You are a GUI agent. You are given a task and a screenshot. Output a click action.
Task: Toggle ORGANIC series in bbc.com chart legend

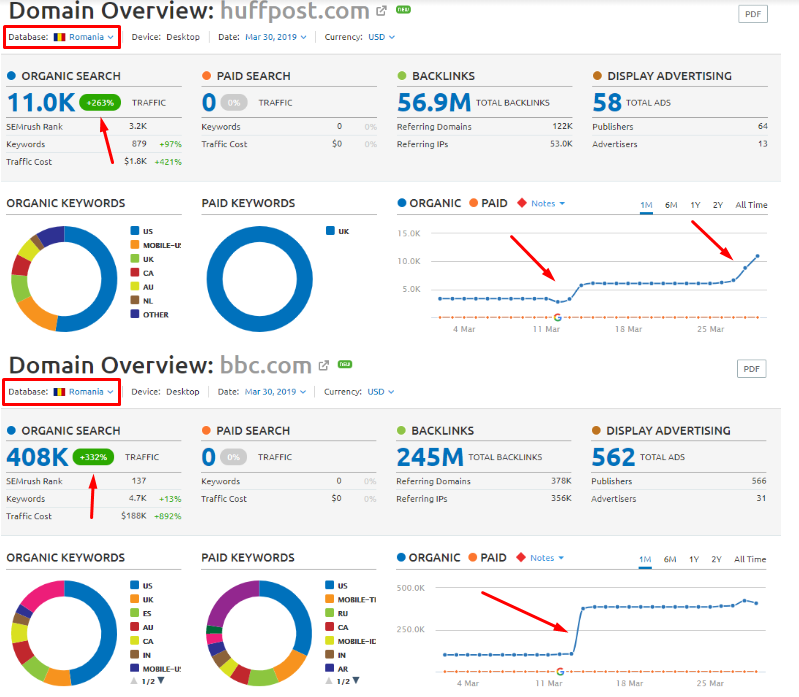tap(428, 558)
